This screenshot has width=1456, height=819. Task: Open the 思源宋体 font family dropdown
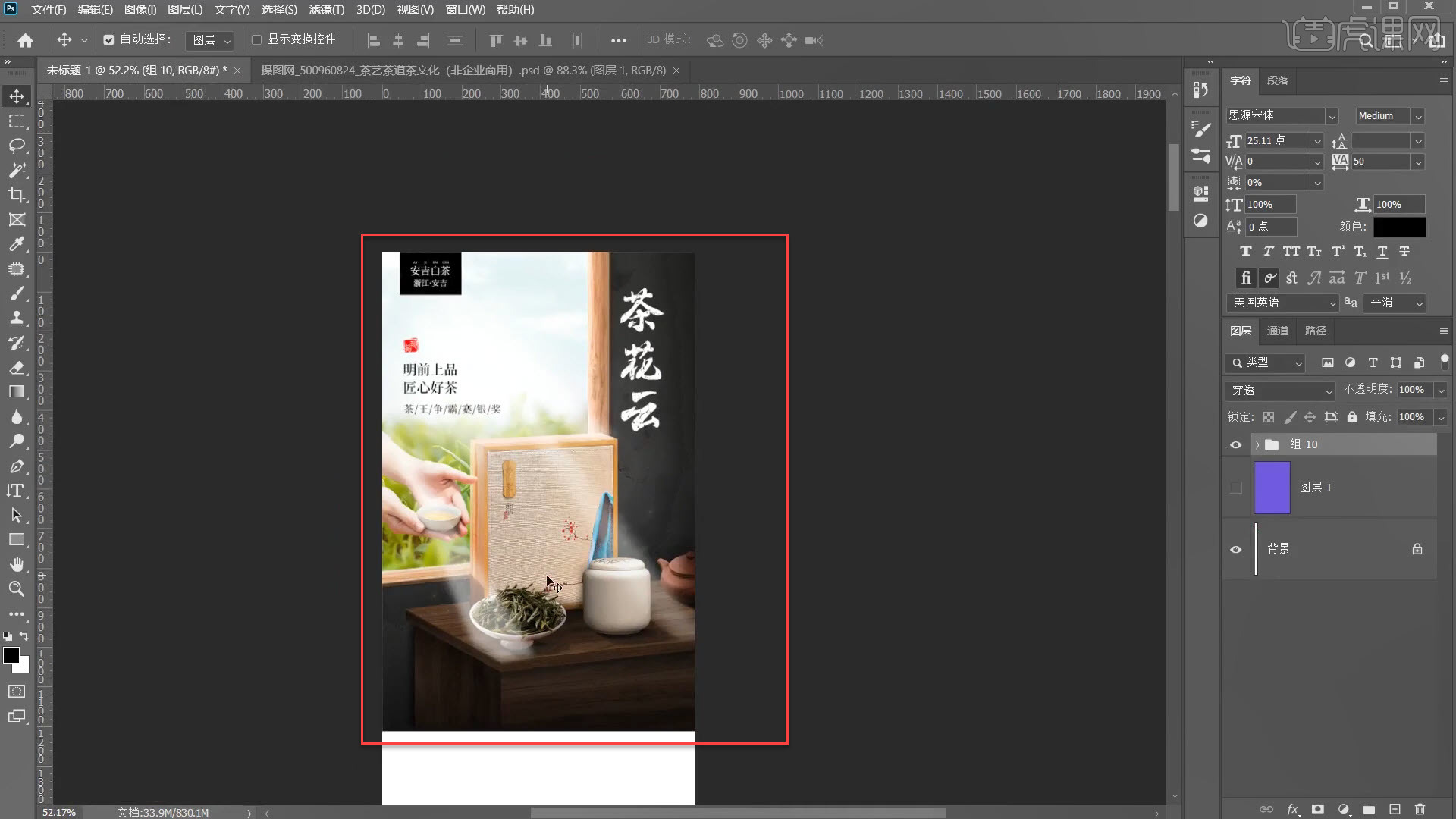click(x=1332, y=116)
